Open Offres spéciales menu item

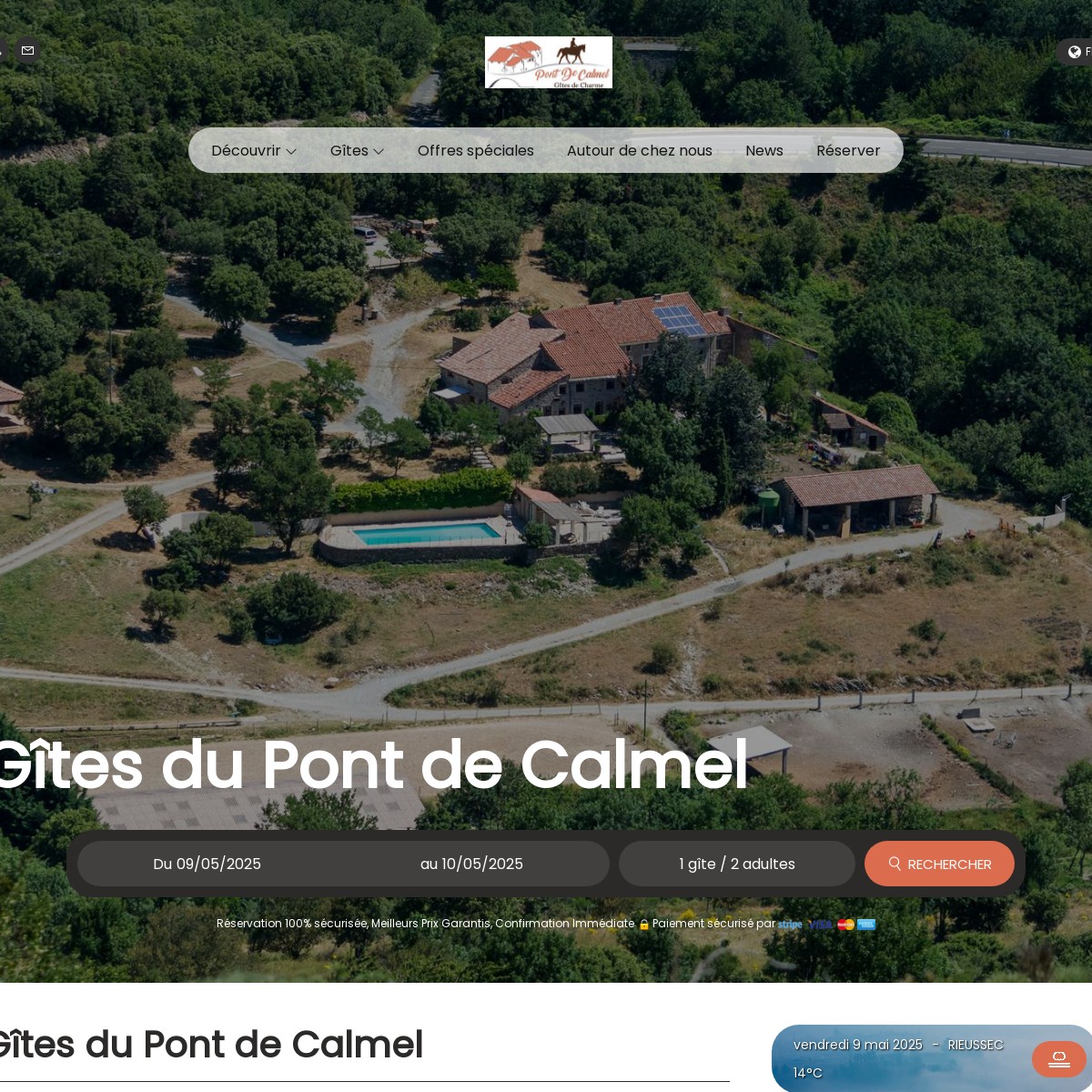(x=476, y=150)
